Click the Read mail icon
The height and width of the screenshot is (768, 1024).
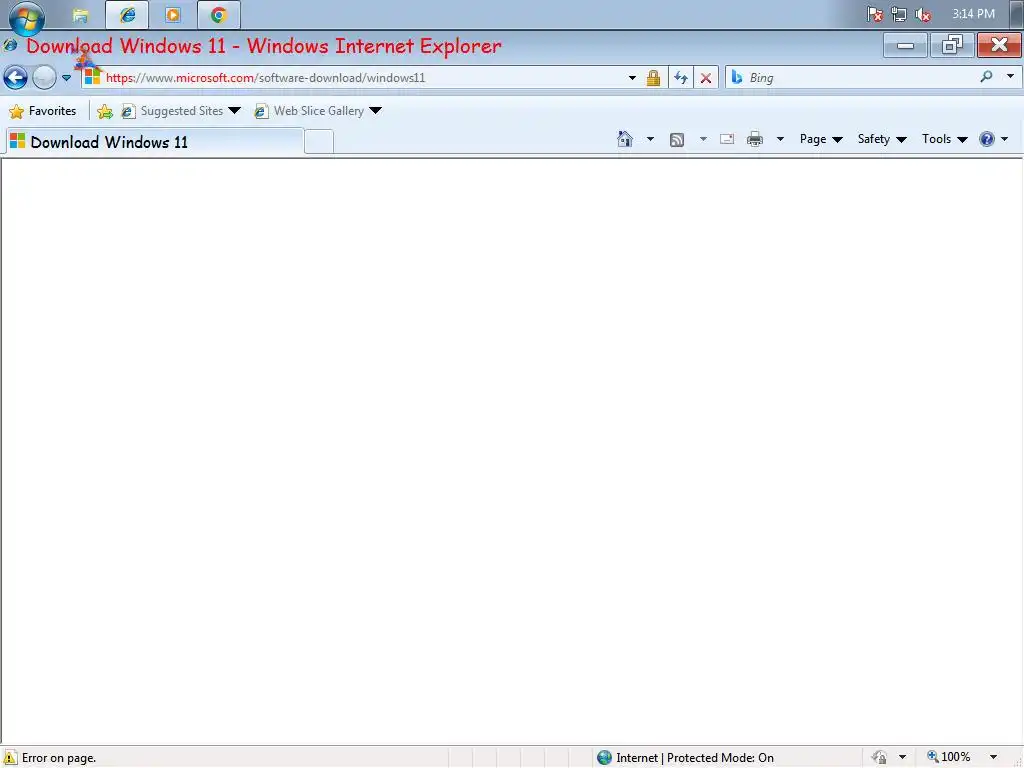click(727, 139)
